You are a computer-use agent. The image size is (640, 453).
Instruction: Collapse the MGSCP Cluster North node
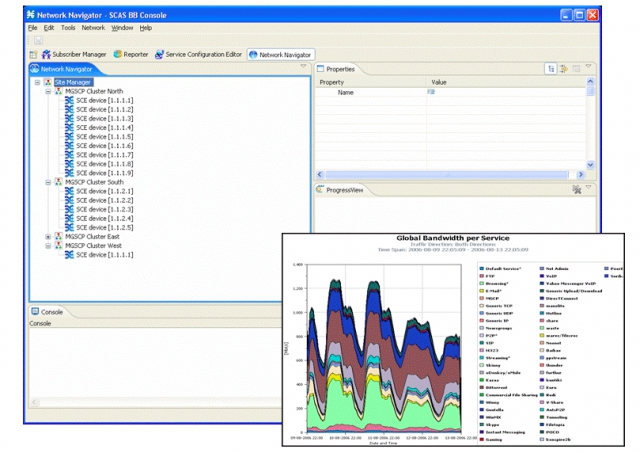pyautogui.click(x=48, y=91)
